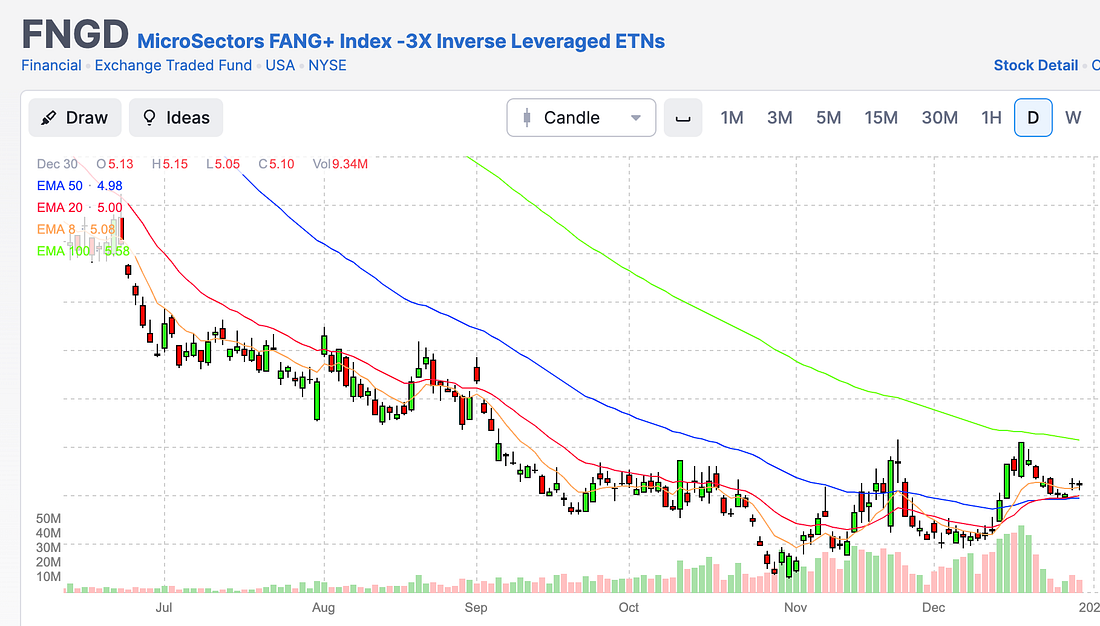Image resolution: width=1100 pixels, height=626 pixels.
Task: Open the NYSE exchange link
Action: [x=328, y=65]
